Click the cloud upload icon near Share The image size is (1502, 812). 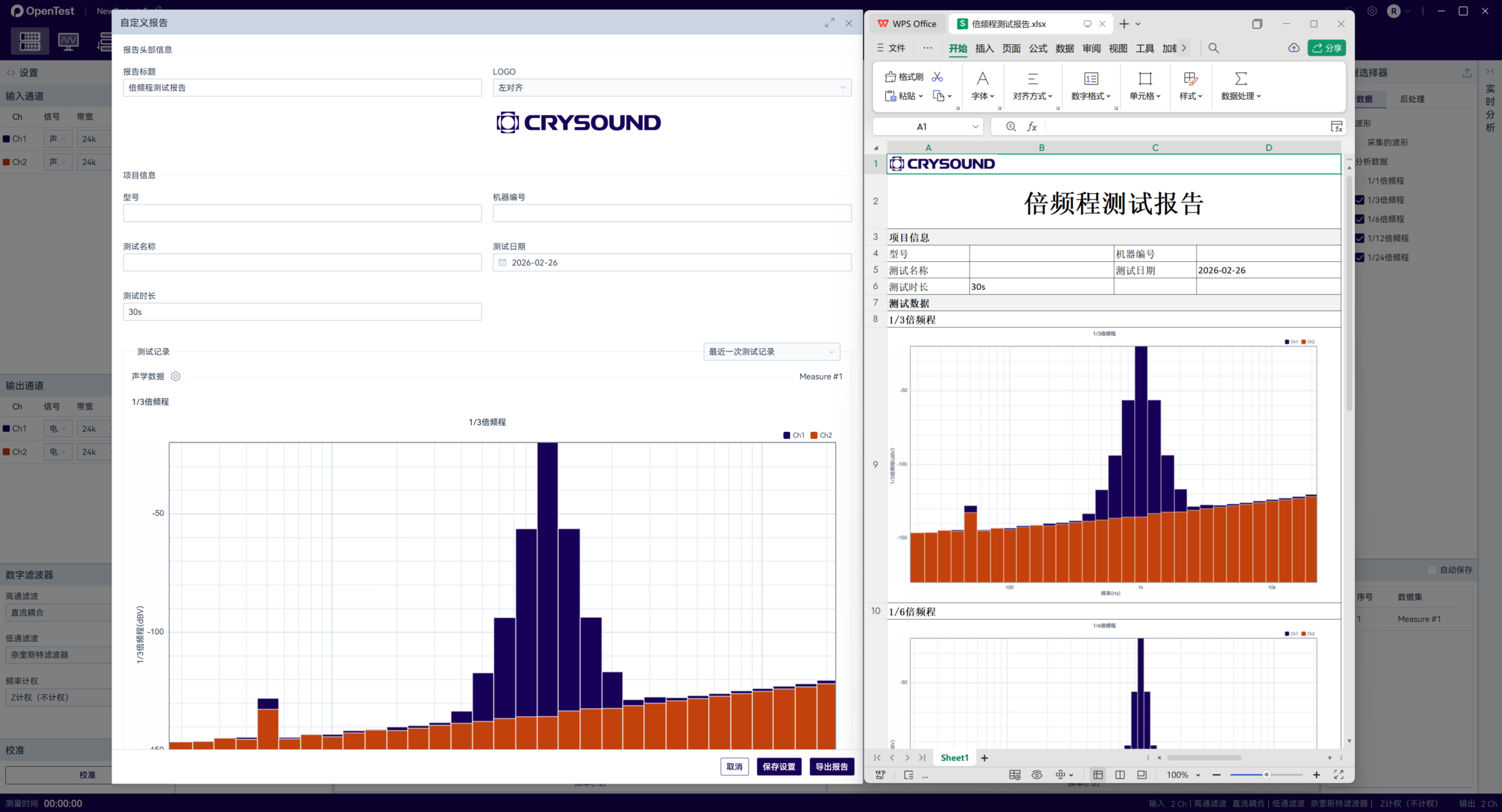1294,48
